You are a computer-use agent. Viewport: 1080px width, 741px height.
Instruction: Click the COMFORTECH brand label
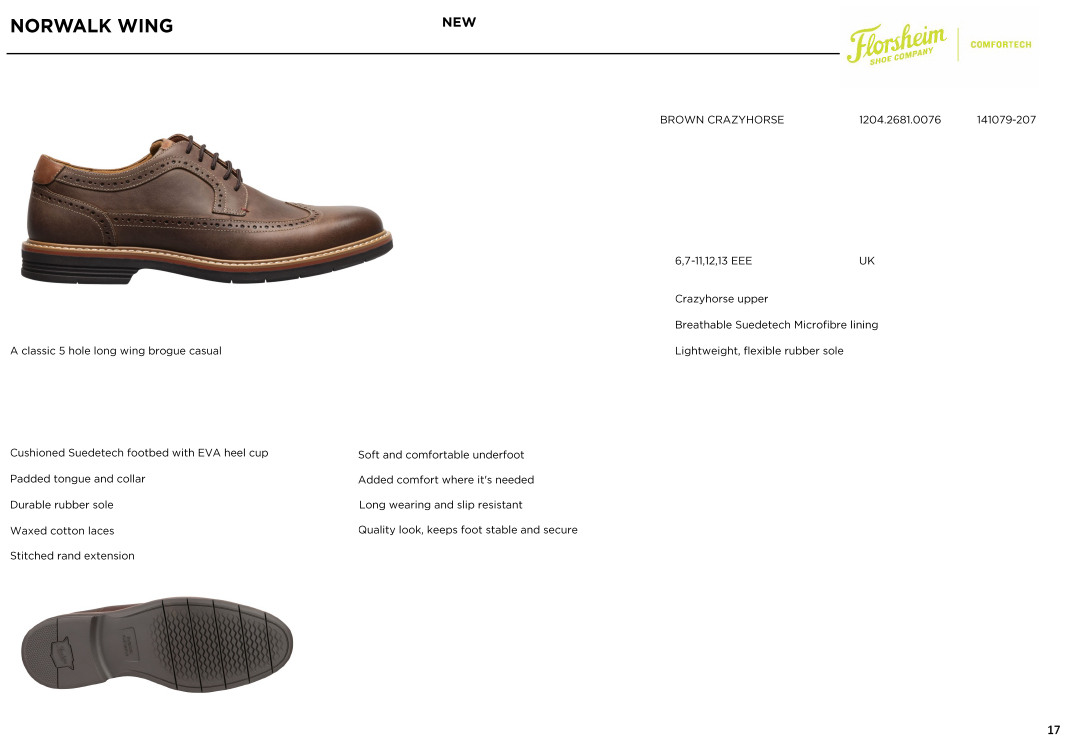coord(1001,45)
